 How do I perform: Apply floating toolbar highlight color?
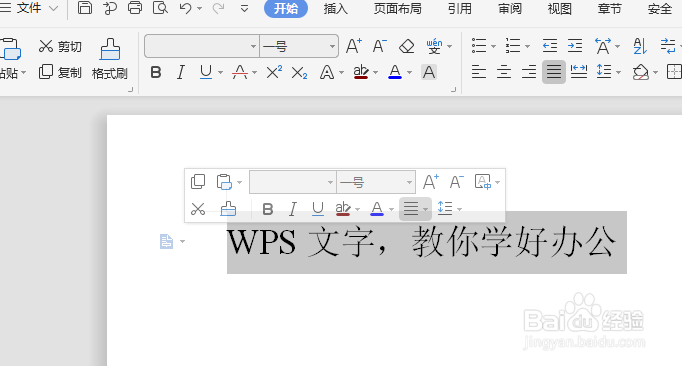point(343,209)
